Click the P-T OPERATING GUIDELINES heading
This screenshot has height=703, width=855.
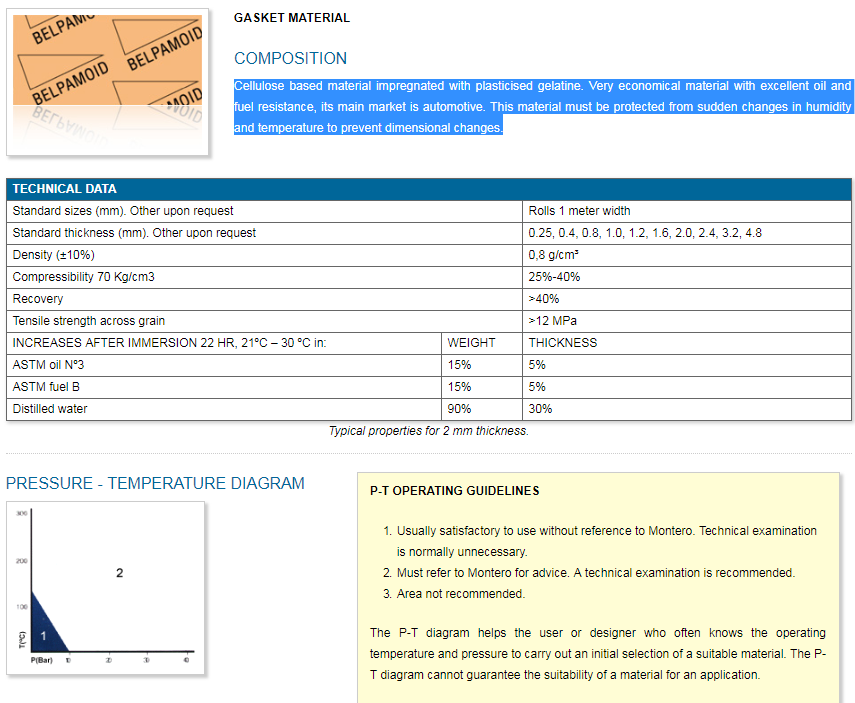click(x=454, y=491)
